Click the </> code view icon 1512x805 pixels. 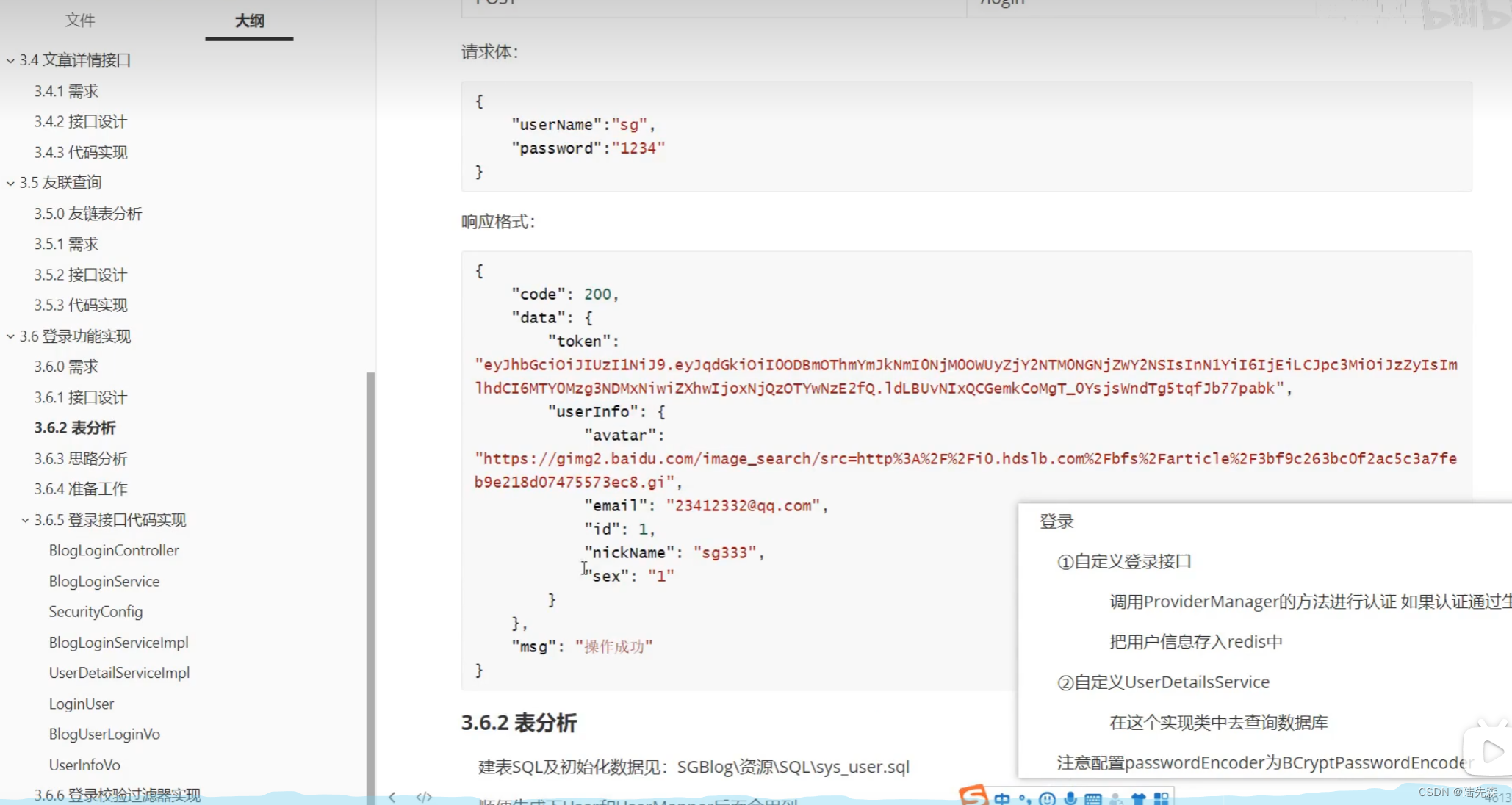pyautogui.click(x=424, y=798)
